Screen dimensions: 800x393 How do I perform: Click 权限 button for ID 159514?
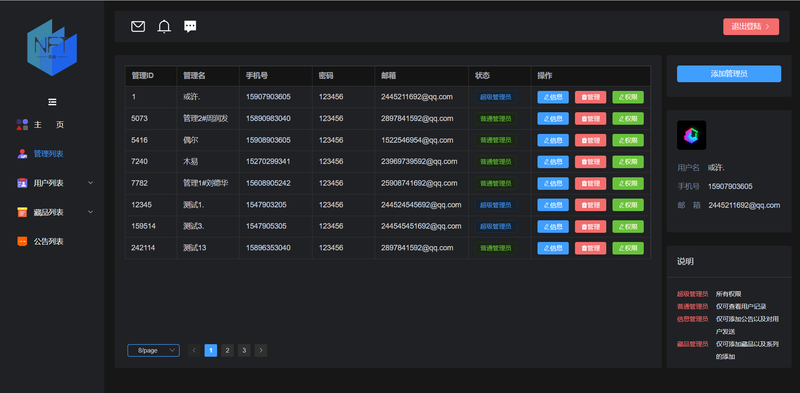(628, 227)
